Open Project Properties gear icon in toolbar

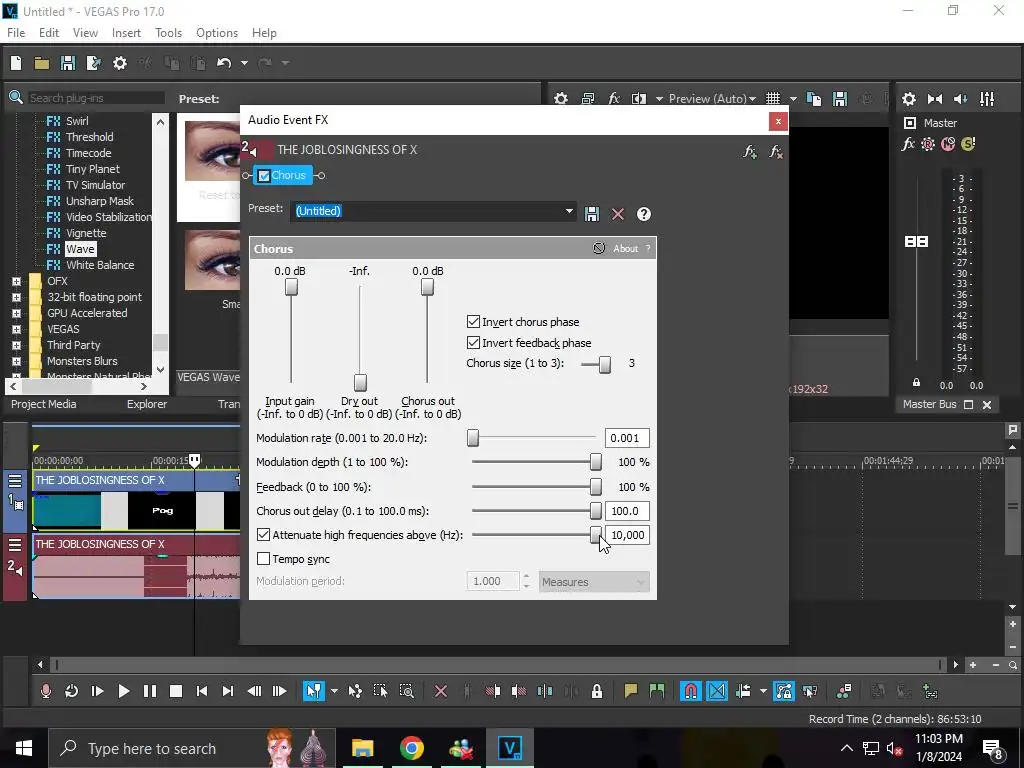tap(120, 63)
